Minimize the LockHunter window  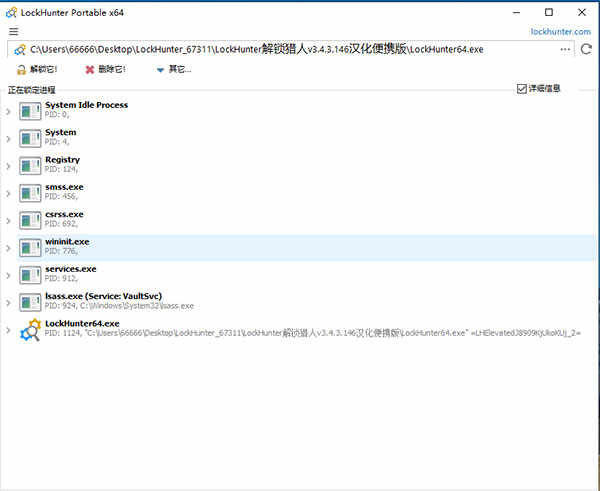pos(516,13)
